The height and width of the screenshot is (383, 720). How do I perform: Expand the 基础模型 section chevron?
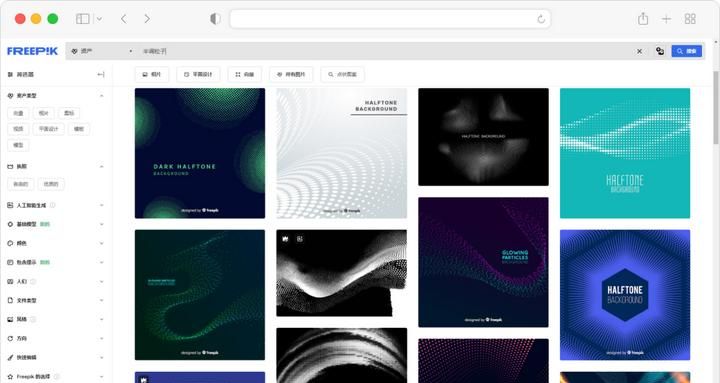[x=101, y=224]
